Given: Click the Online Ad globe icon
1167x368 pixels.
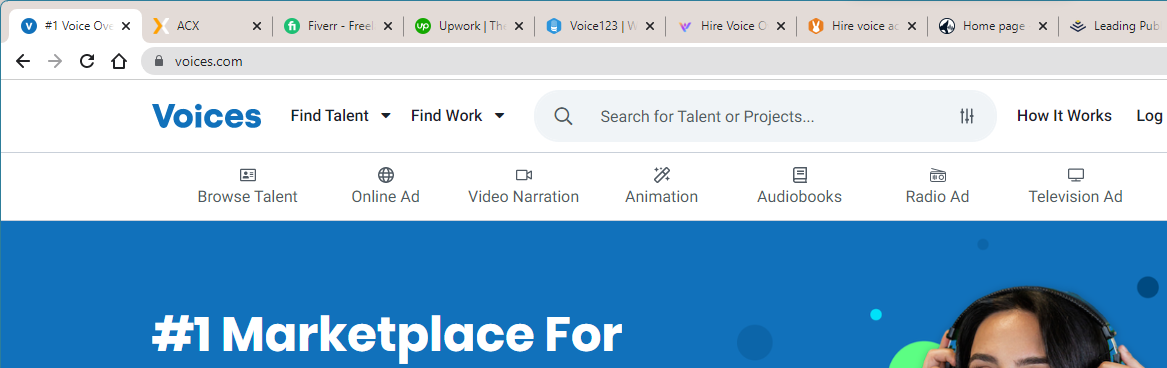Looking at the screenshot, I should (386, 175).
